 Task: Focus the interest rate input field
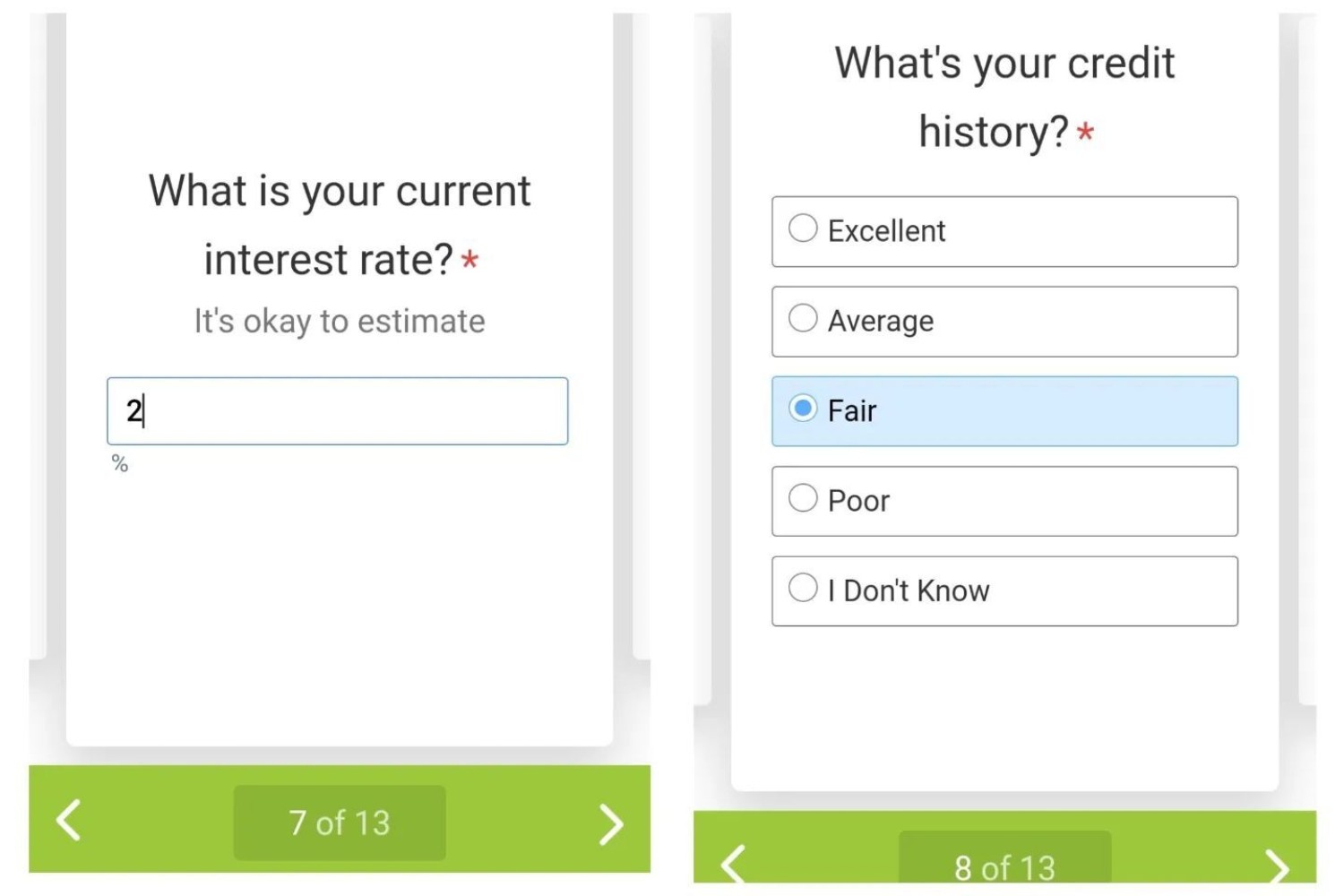337,411
